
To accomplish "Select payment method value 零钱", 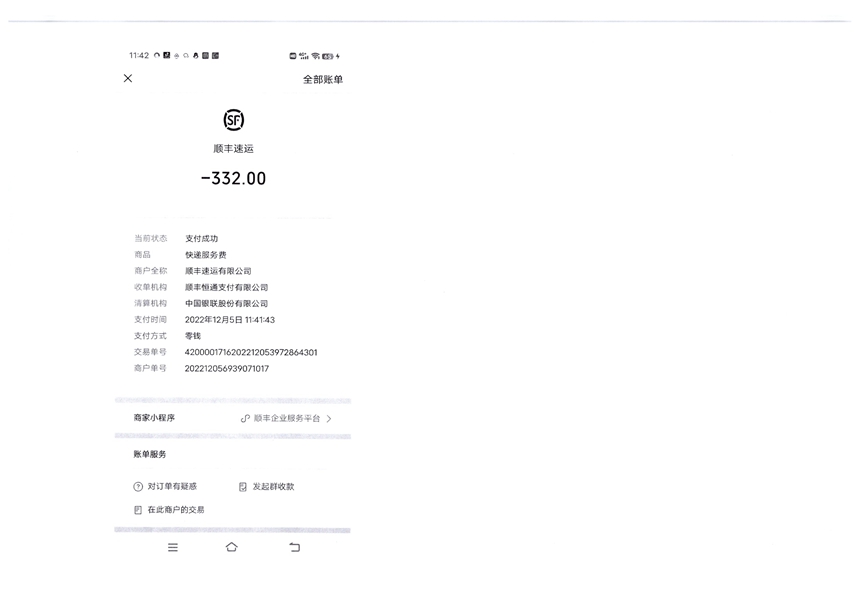I will click(193, 336).
